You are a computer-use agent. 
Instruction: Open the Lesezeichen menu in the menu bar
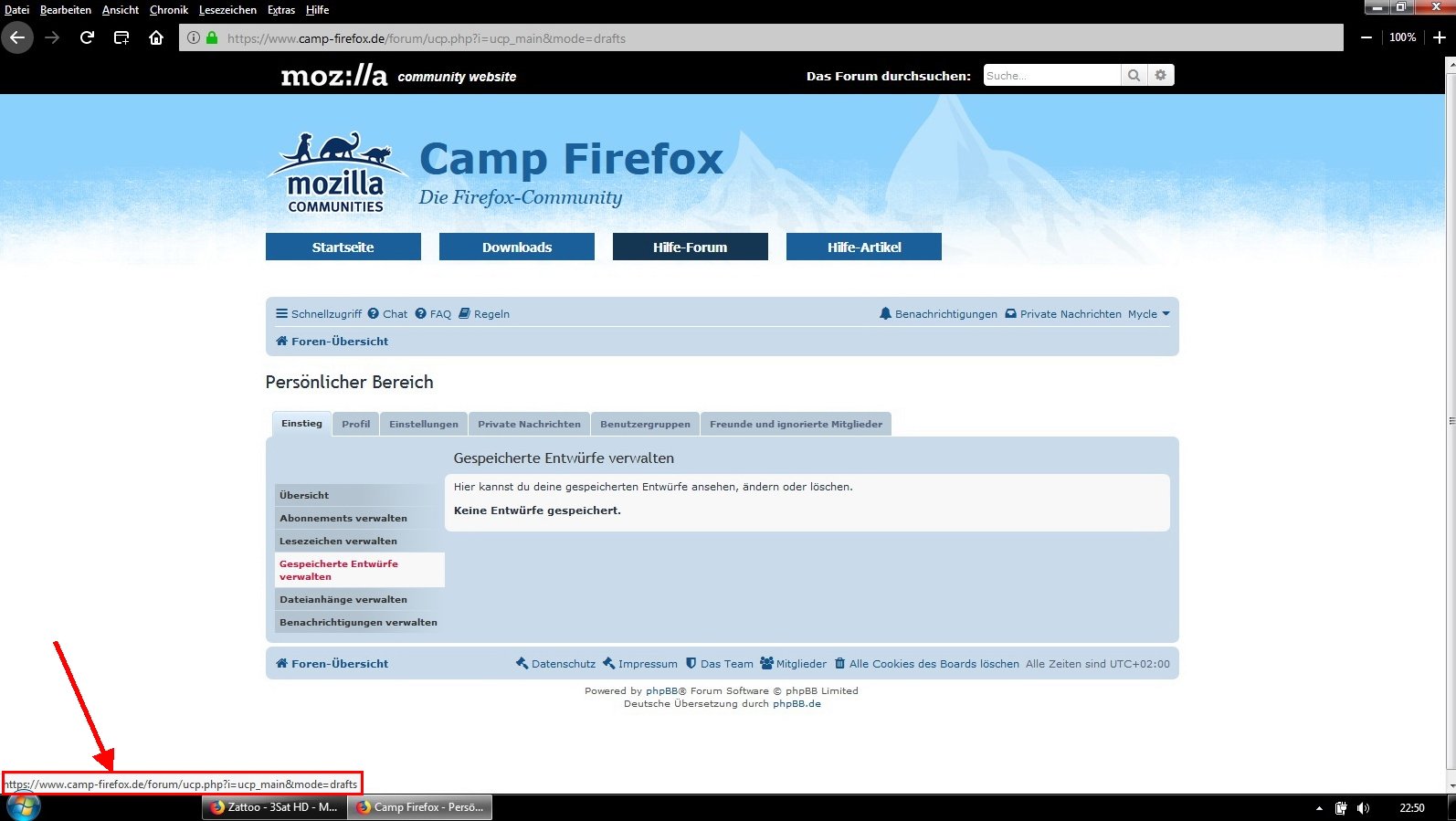227,10
